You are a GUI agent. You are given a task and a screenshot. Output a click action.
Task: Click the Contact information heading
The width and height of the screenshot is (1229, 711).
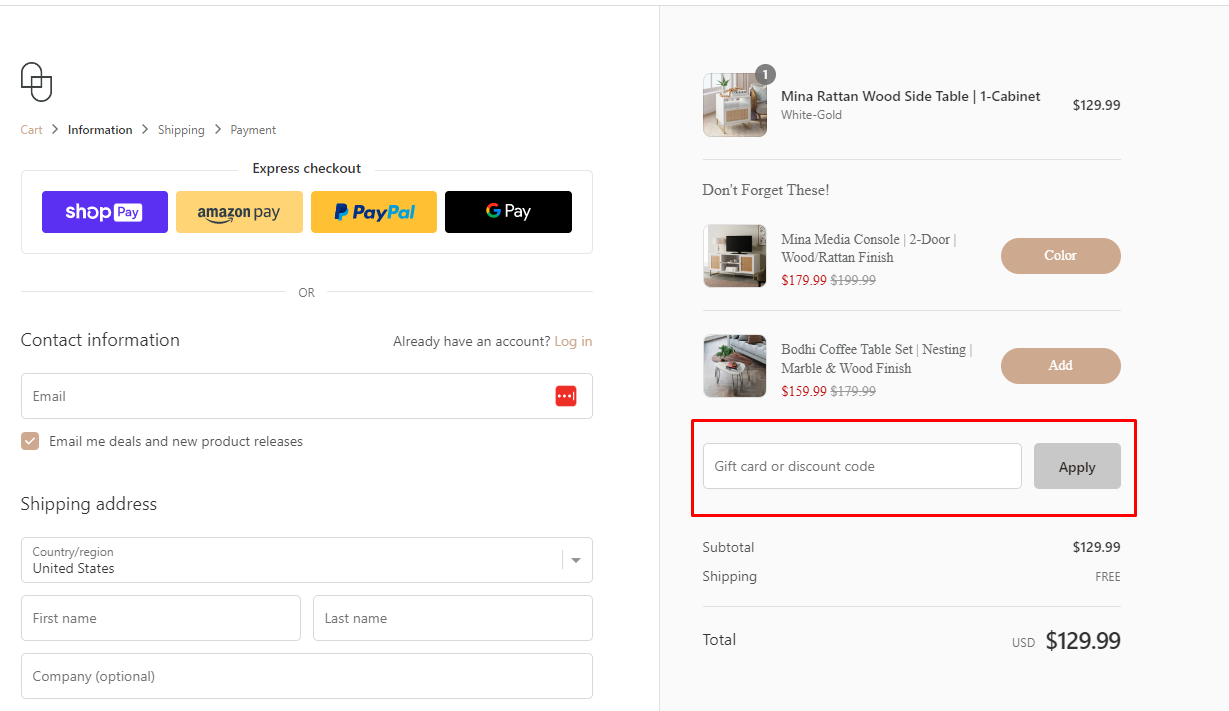(x=100, y=340)
